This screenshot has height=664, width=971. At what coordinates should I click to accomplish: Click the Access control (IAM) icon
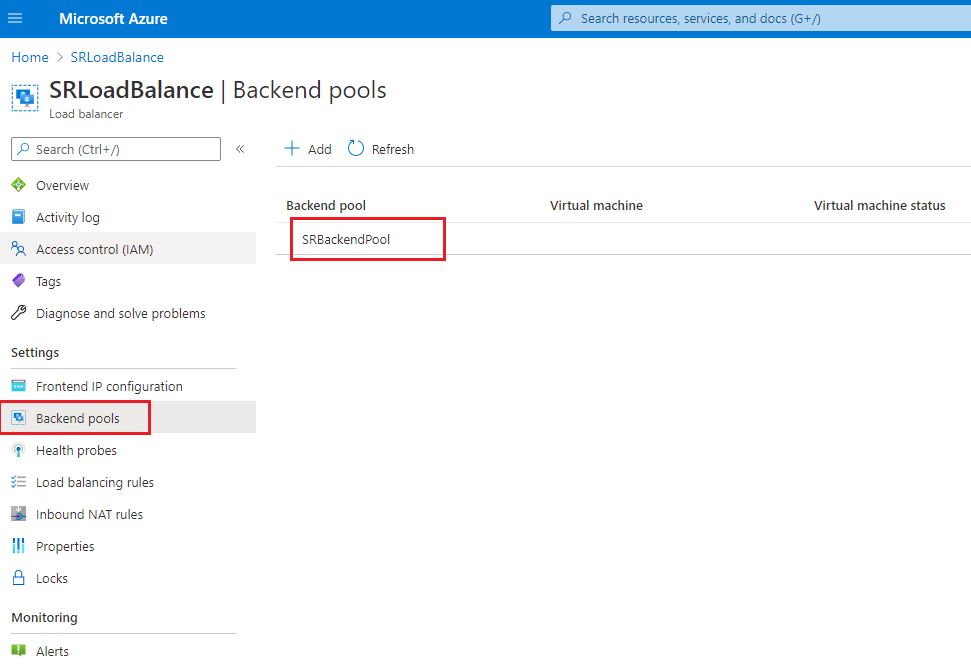coord(18,249)
